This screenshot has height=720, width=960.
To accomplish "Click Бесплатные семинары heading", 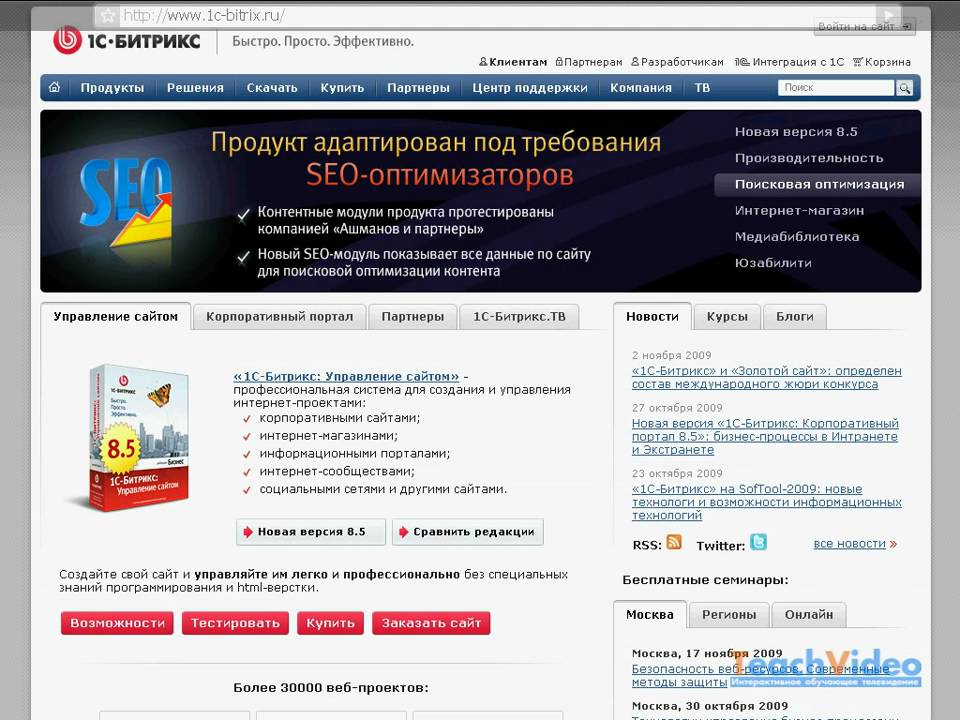I will tap(705, 580).
